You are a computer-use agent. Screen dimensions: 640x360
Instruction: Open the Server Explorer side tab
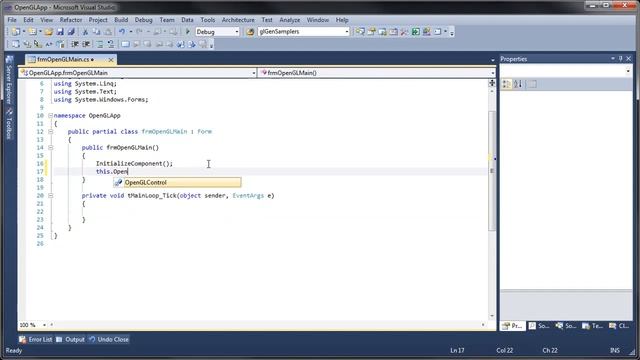9,81
